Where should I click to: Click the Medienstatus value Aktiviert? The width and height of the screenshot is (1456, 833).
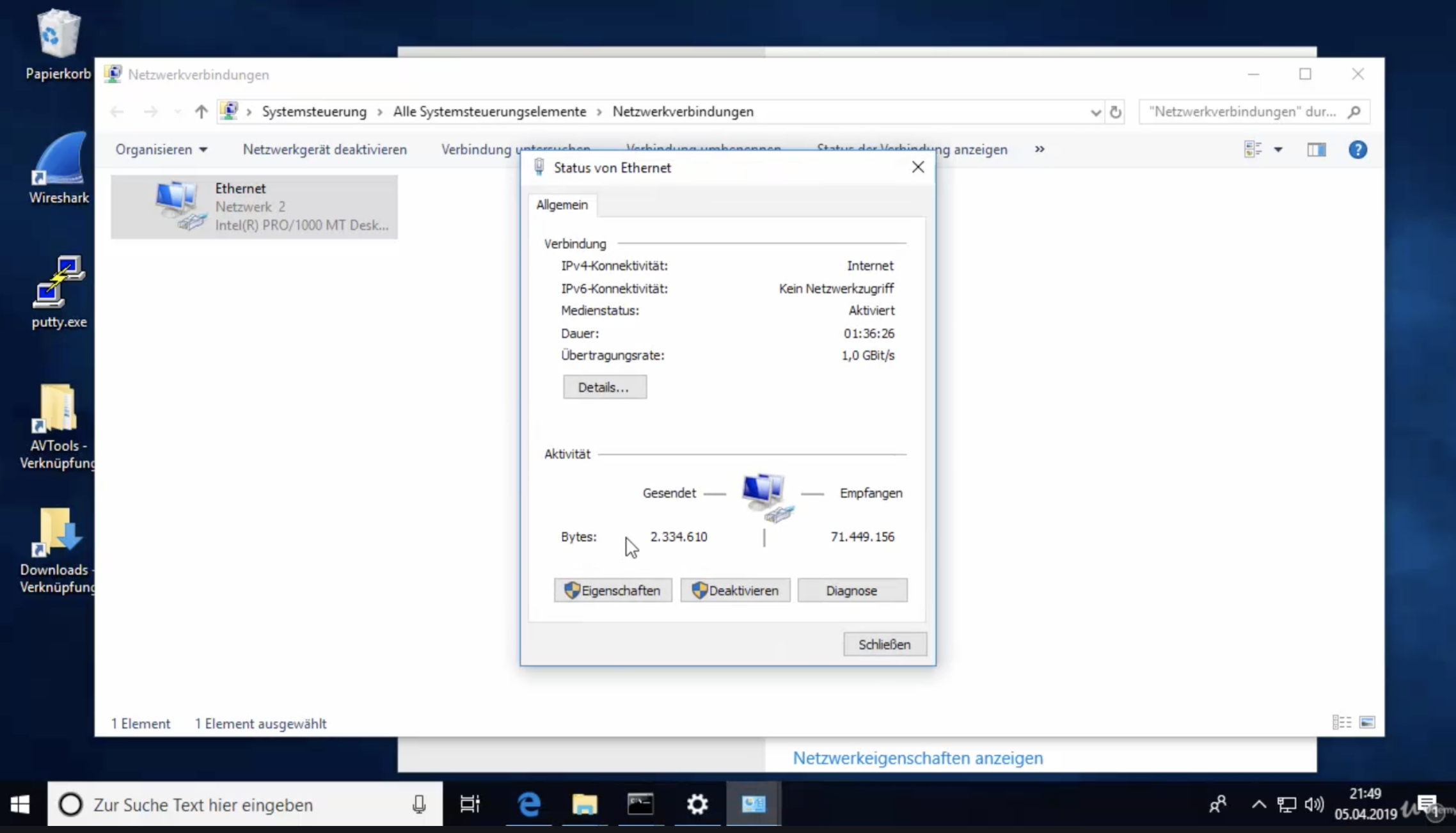[871, 310]
